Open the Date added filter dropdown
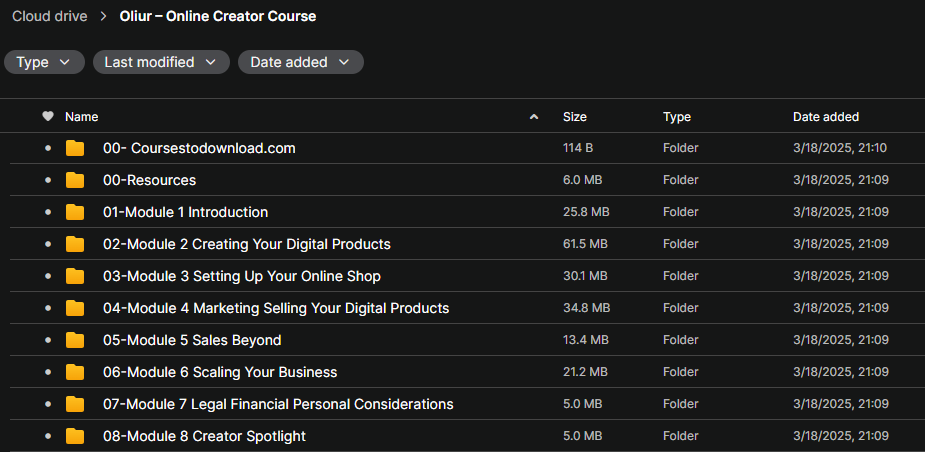 [x=301, y=62]
